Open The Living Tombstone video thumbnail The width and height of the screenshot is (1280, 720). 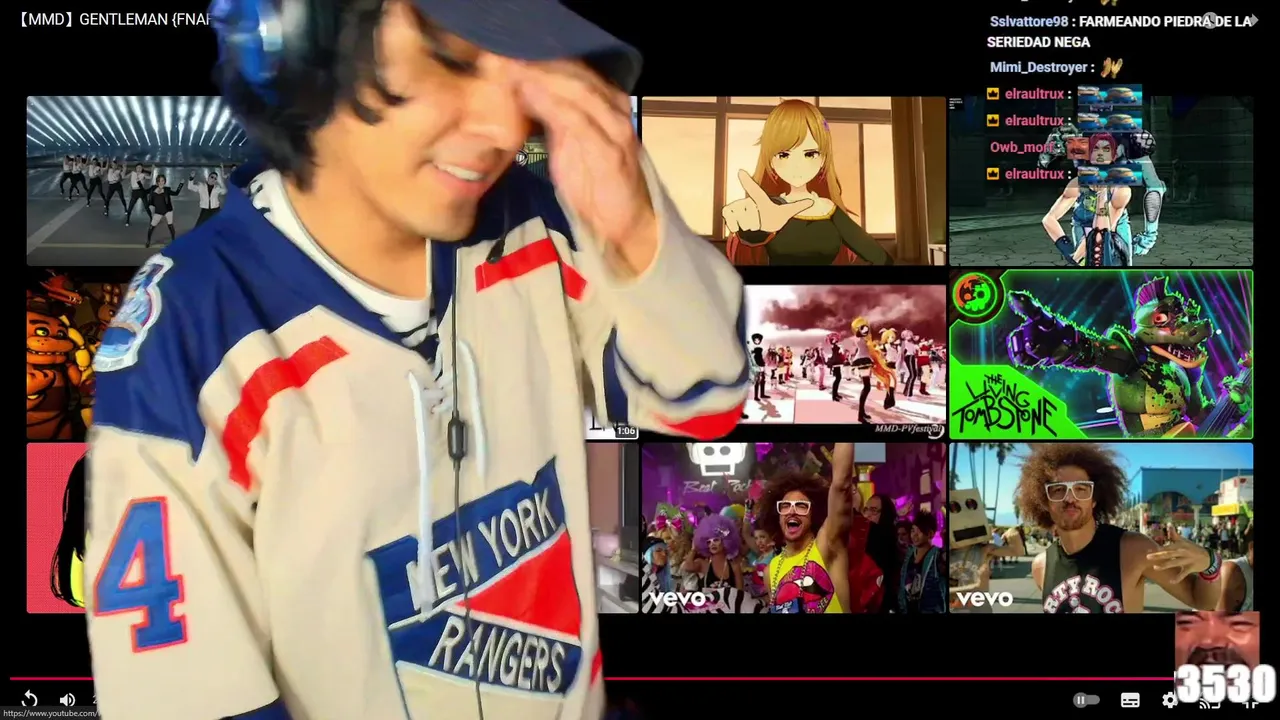point(1101,354)
